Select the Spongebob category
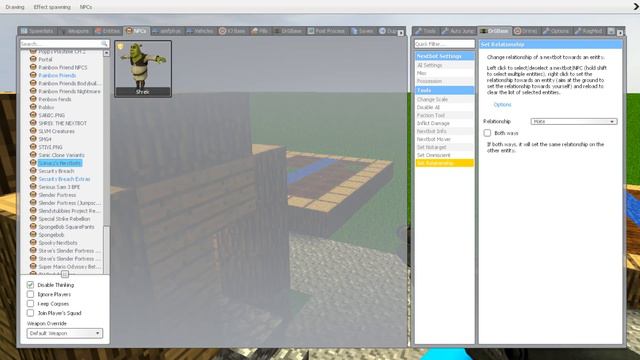 pos(51,235)
